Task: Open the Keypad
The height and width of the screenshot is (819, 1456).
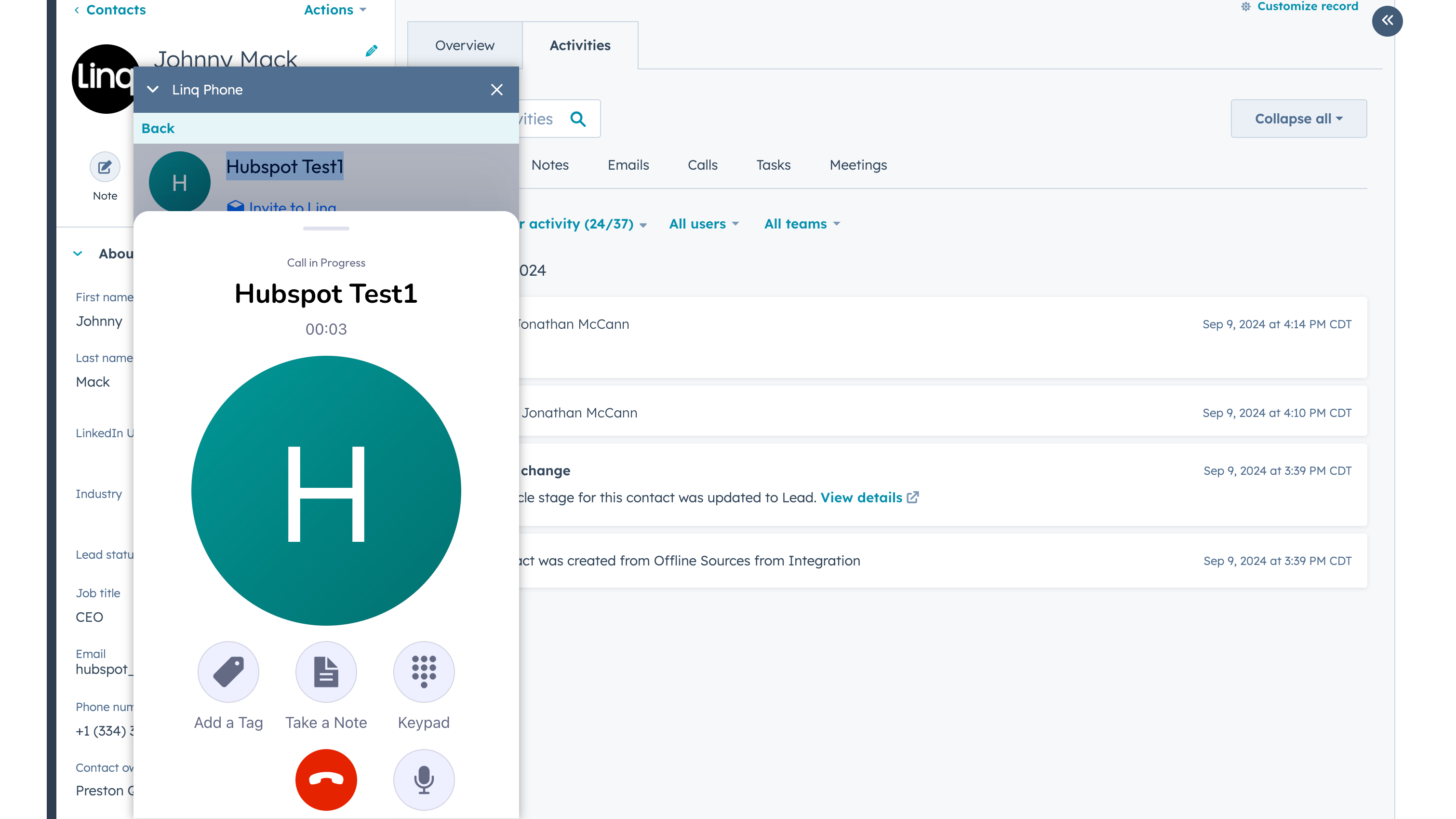Action: (424, 671)
